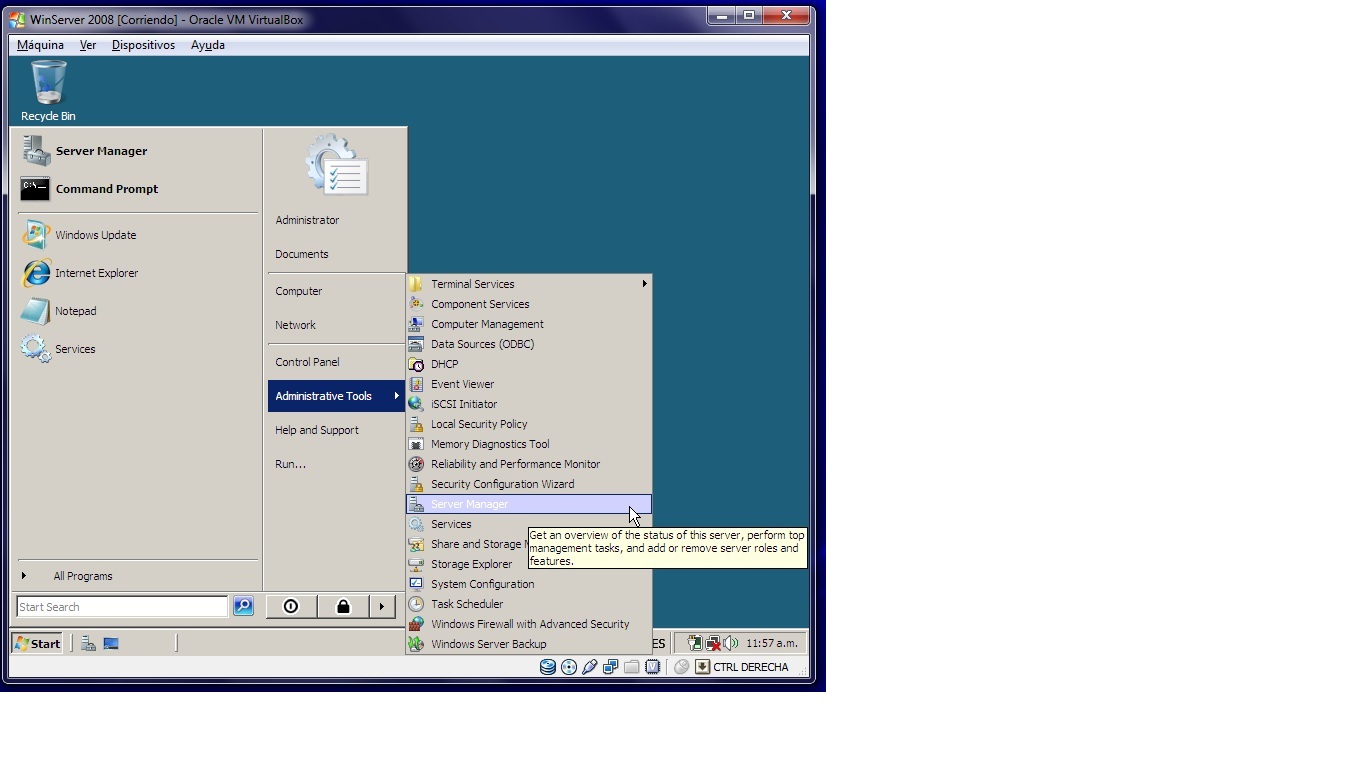This screenshot has height=768, width=1366.
Task: Click Show Desktop quick launch icon
Action: click(x=111, y=644)
